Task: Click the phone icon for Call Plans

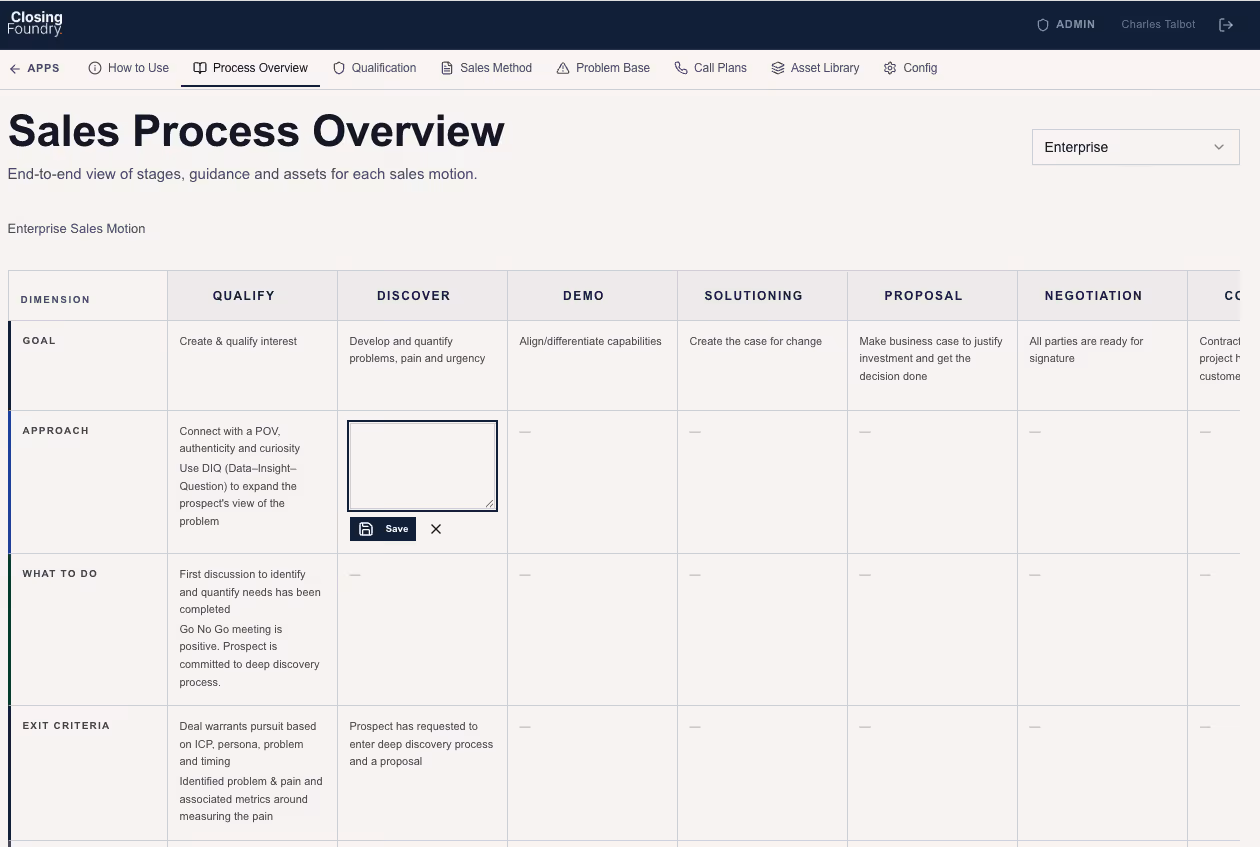Action: click(681, 68)
